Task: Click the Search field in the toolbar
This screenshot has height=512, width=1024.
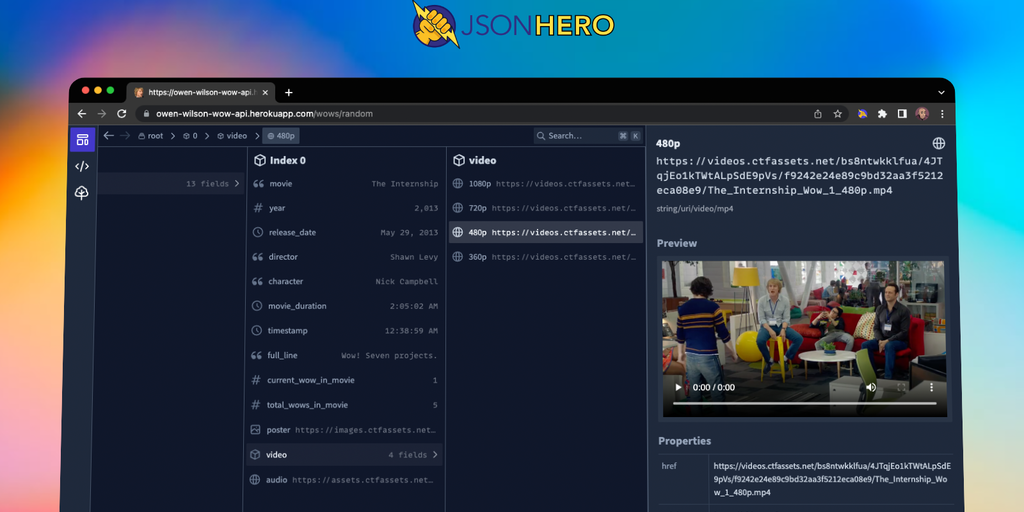Action: point(578,136)
